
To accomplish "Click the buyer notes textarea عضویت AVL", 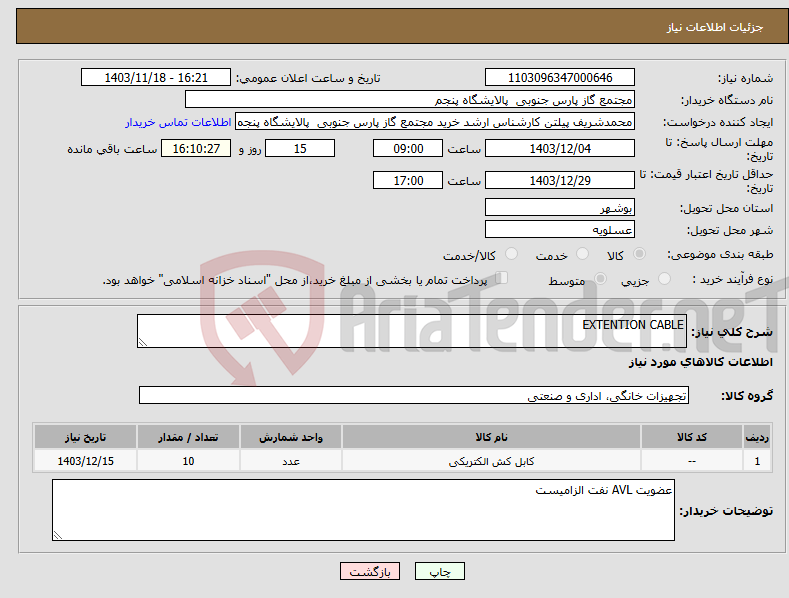I will 363,510.
